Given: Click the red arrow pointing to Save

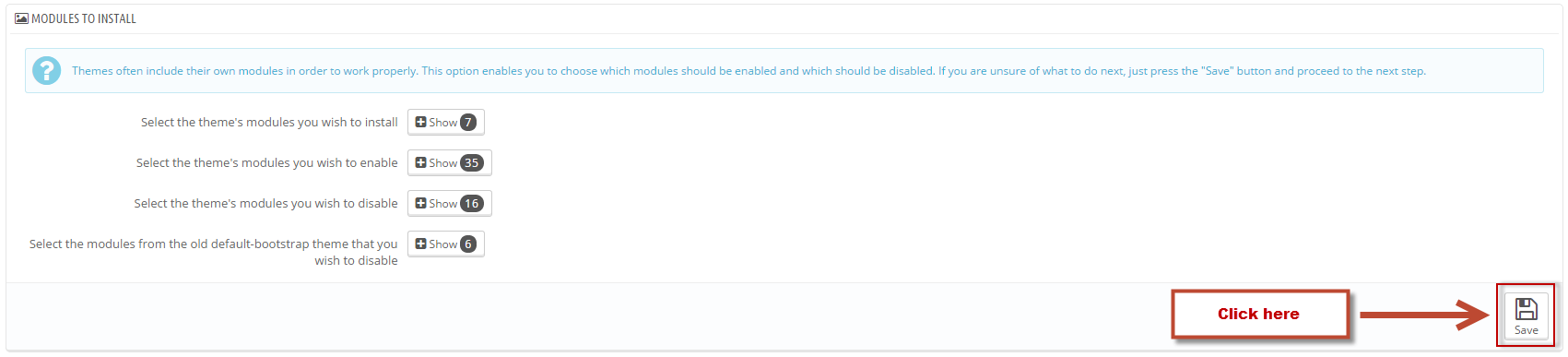Looking at the screenshot, I should pos(1424,315).
